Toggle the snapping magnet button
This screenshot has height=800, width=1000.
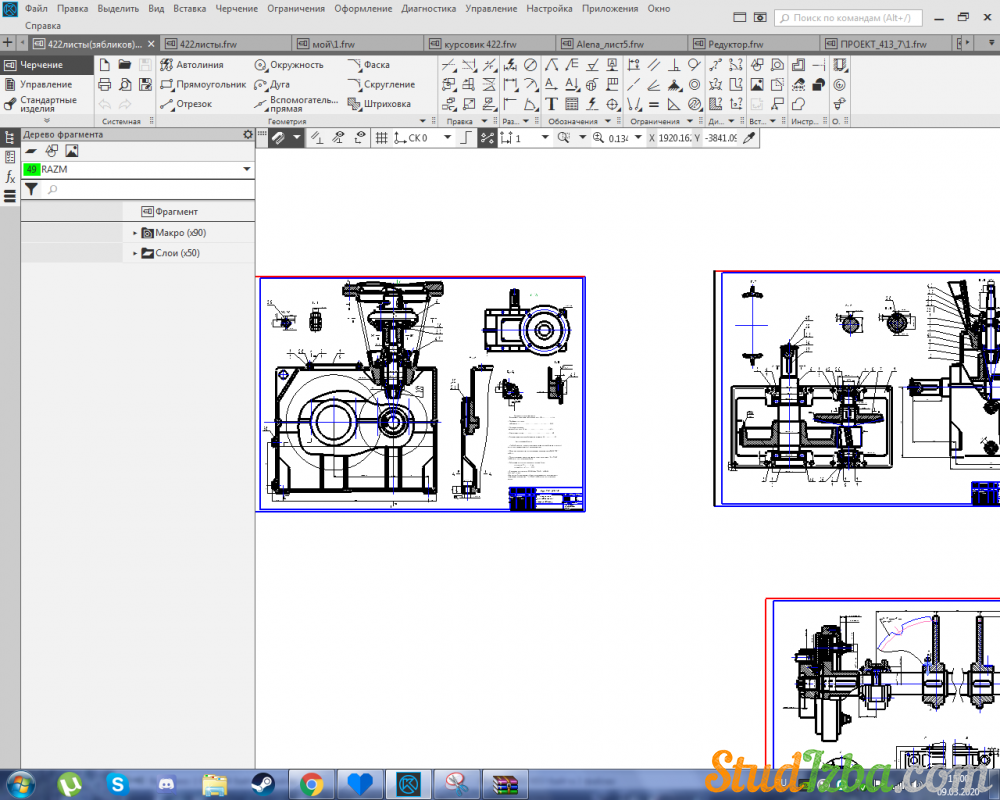(x=278, y=138)
